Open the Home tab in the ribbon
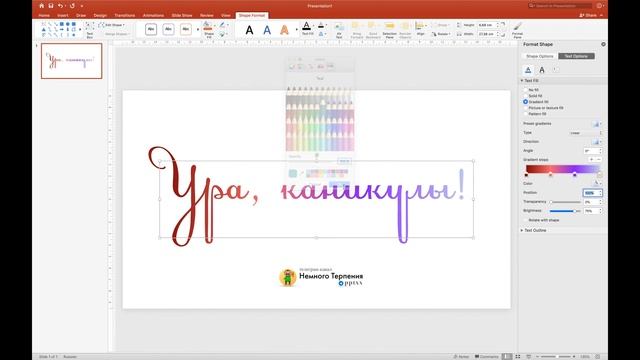Viewport: 640px width, 360px height. 44,16
